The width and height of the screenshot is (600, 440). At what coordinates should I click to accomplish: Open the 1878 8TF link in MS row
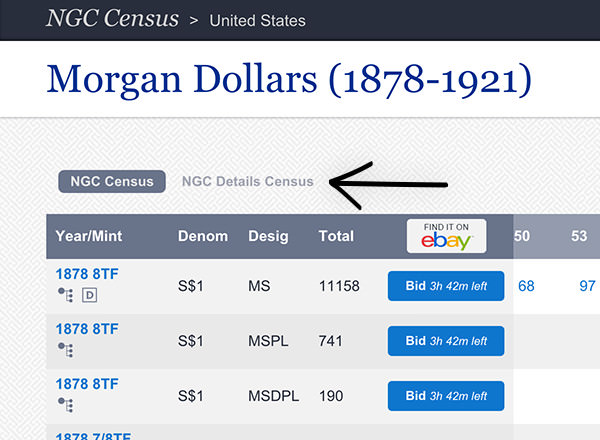pyautogui.click(x=87, y=274)
